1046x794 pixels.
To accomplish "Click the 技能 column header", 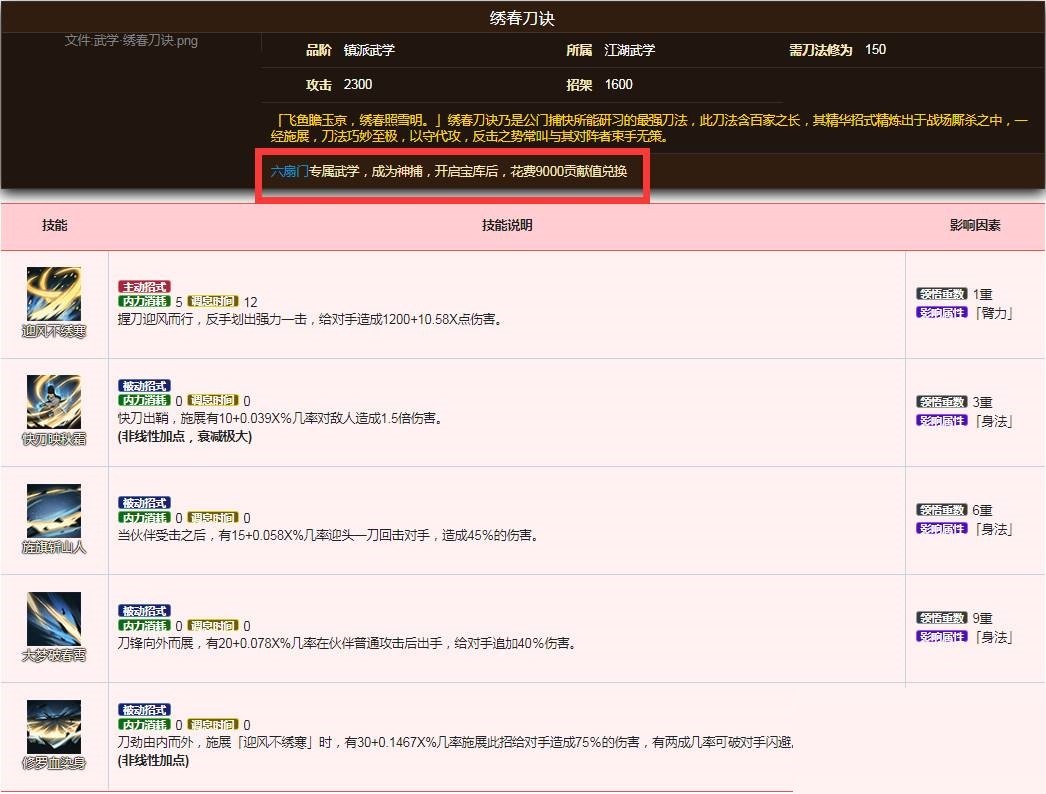I will click(54, 226).
